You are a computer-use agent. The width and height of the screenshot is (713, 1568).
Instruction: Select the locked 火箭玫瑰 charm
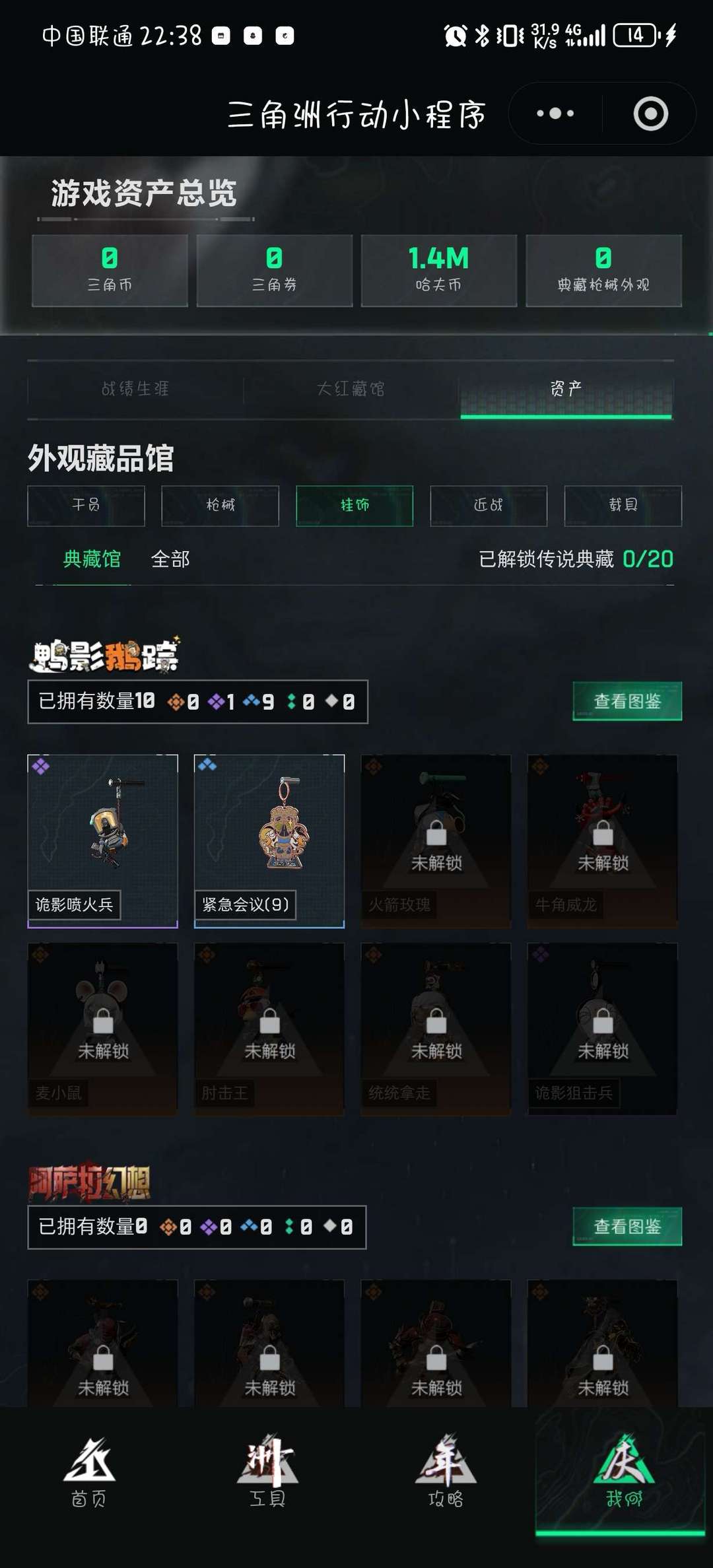coord(436,841)
